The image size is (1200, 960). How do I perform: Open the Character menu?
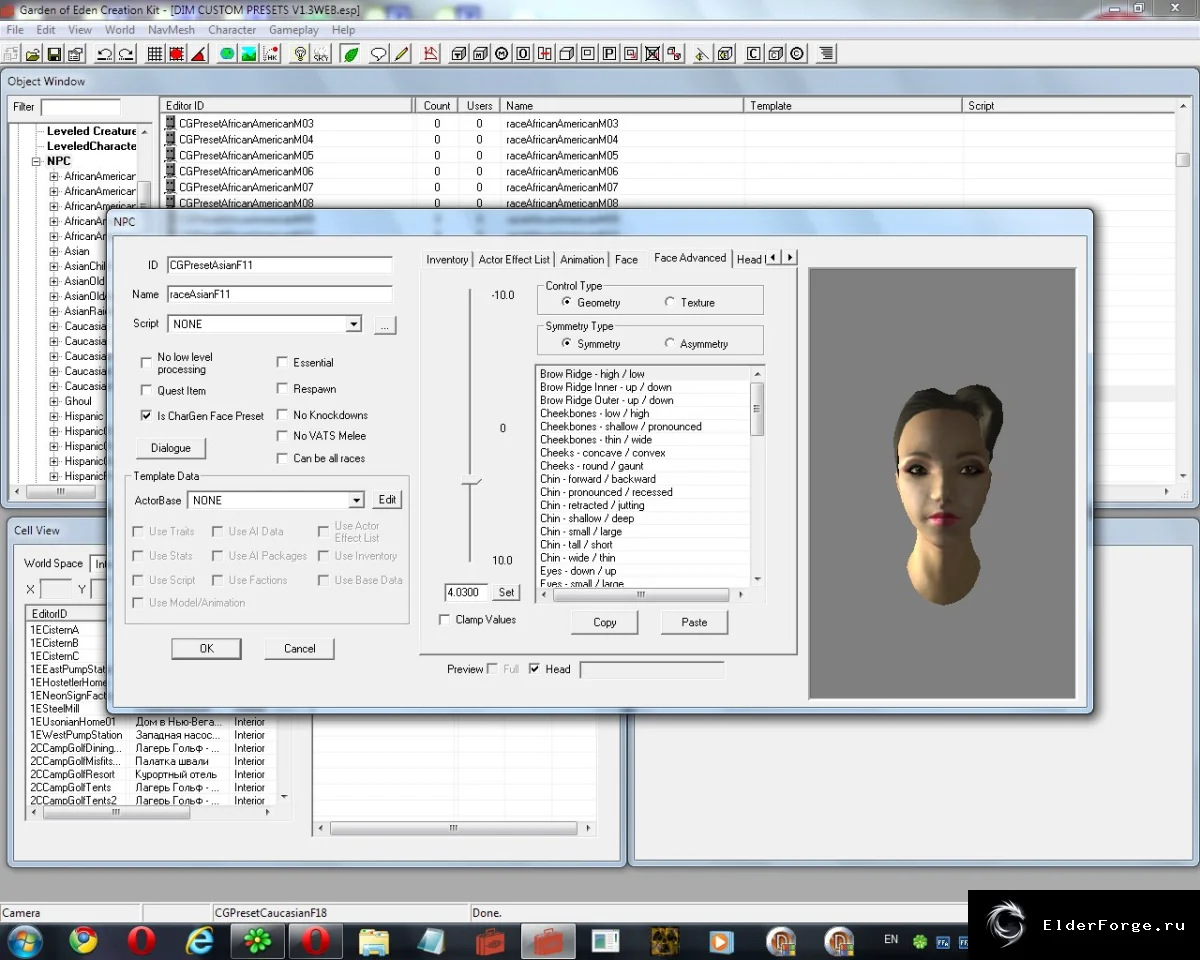[x=232, y=30]
